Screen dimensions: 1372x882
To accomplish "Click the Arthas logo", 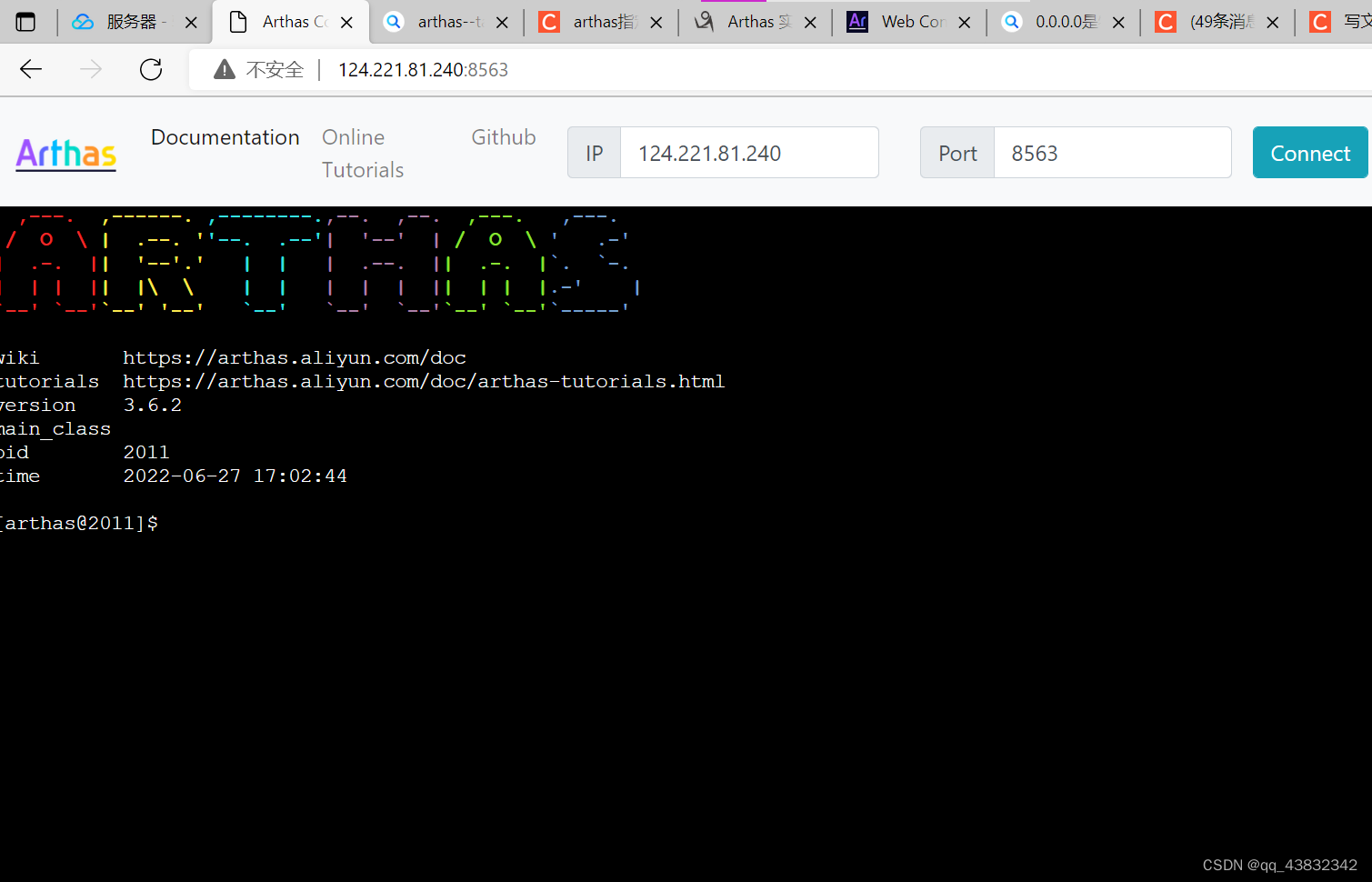I will (66, 154).
